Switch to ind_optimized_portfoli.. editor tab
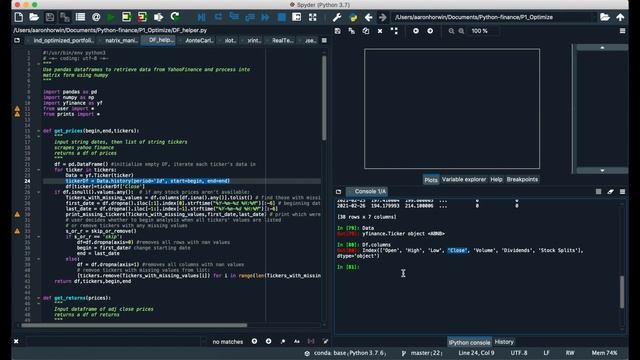 (63, 40)
